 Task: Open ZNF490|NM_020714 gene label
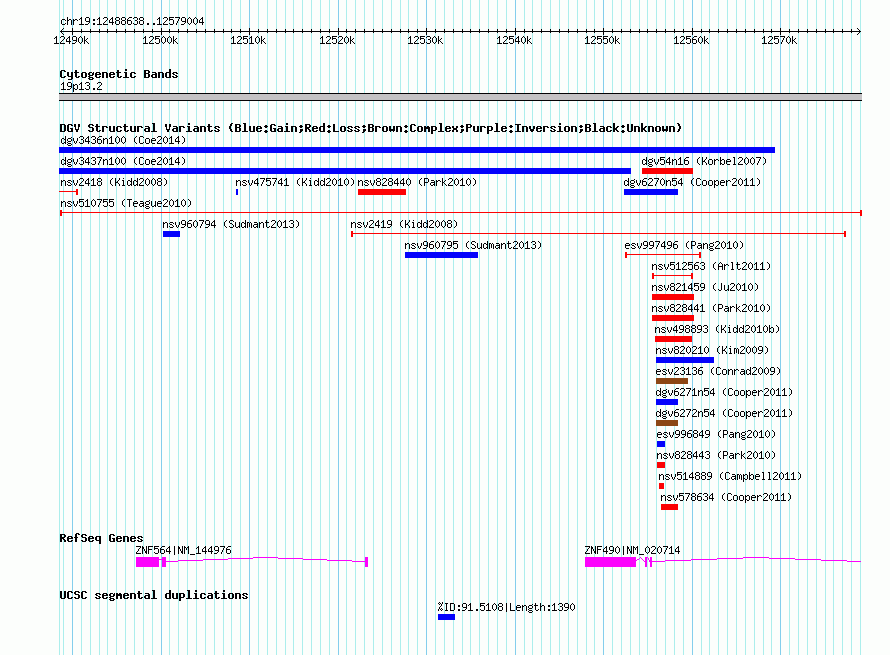point(632,550)
